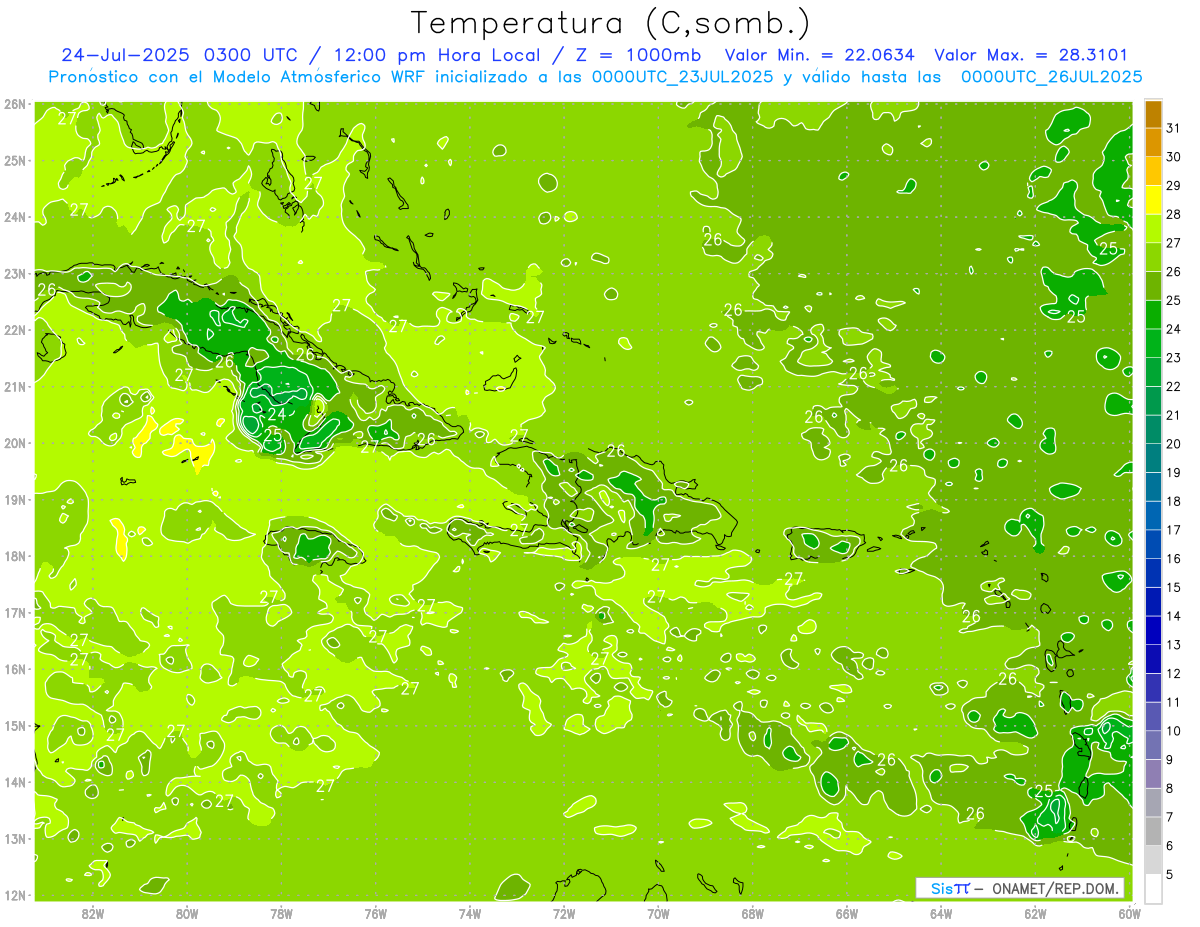This screenshot has height=927, width=1200.
Task: Click the latitude label "18N"
Action: point(14,556)
